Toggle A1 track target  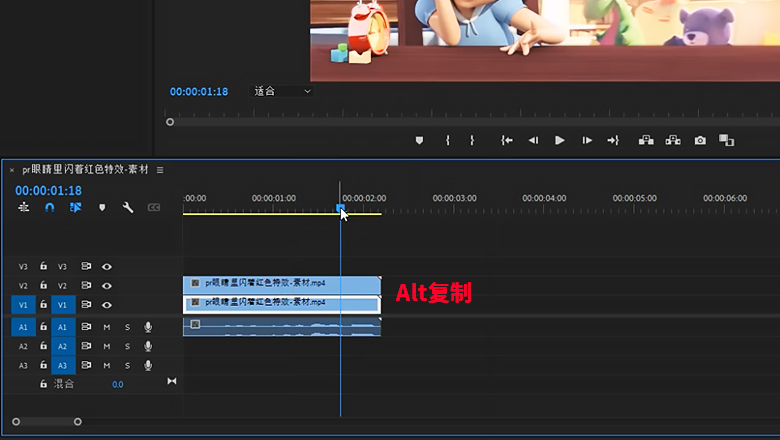click(x=63, y=327)
